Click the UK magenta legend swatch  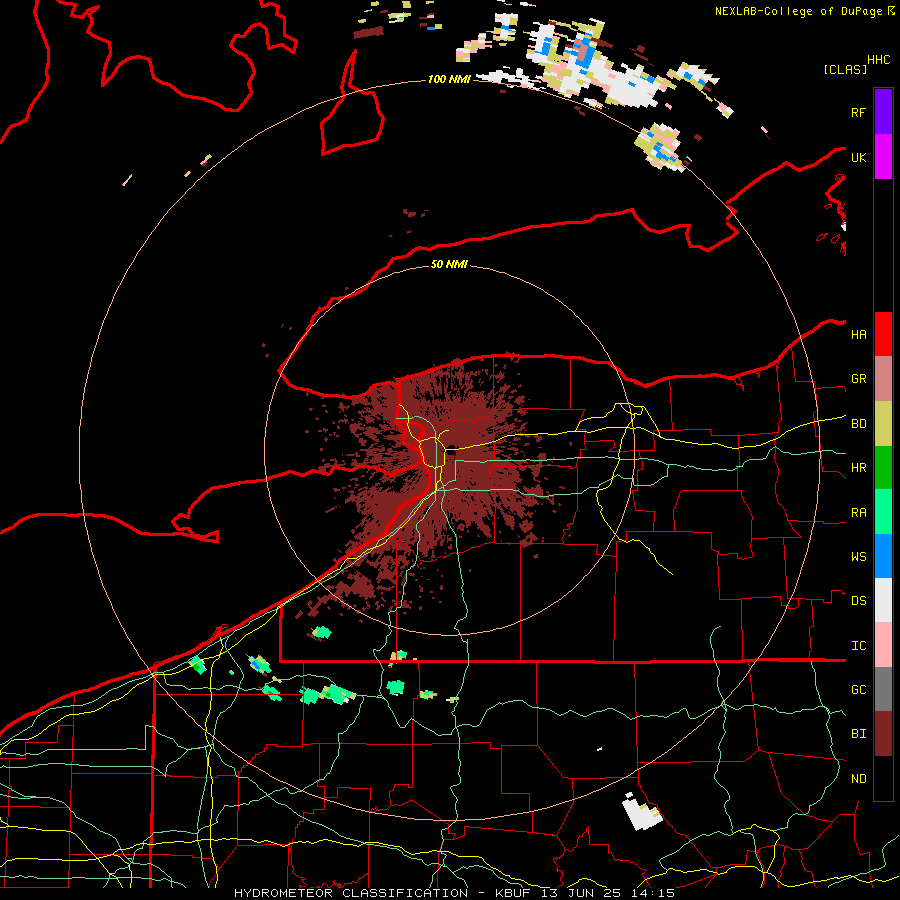point(883,157)
